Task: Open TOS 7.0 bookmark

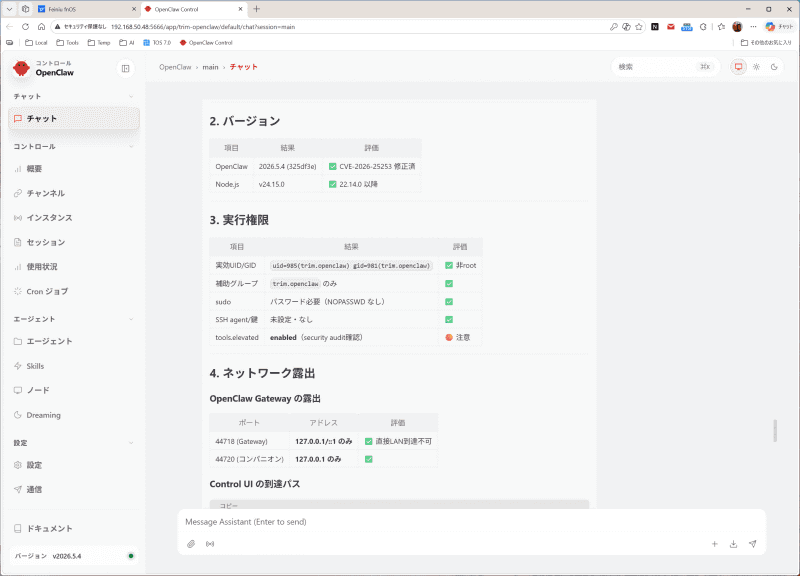Action: [157, 43]
